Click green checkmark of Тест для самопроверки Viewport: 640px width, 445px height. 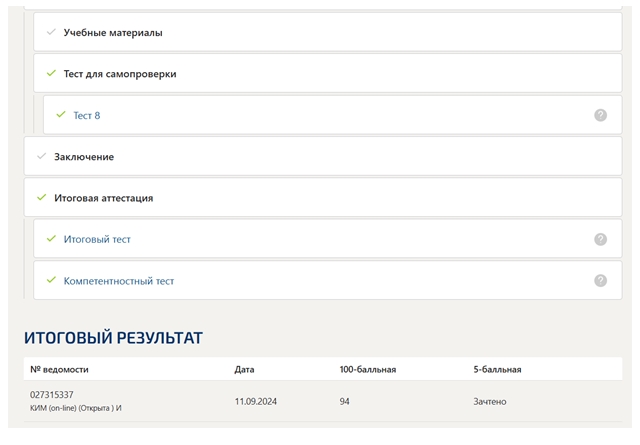[51, 73]
